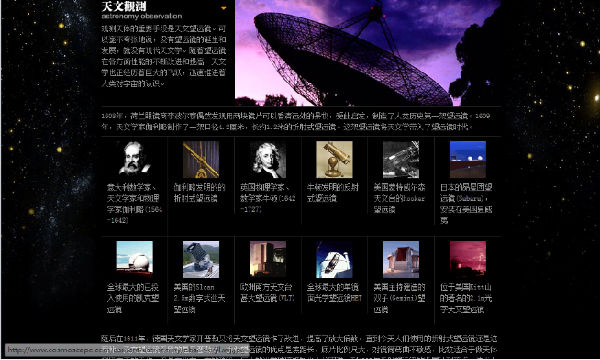
Task: Open the Gemini telescope thumbnail
Action: 401,259
